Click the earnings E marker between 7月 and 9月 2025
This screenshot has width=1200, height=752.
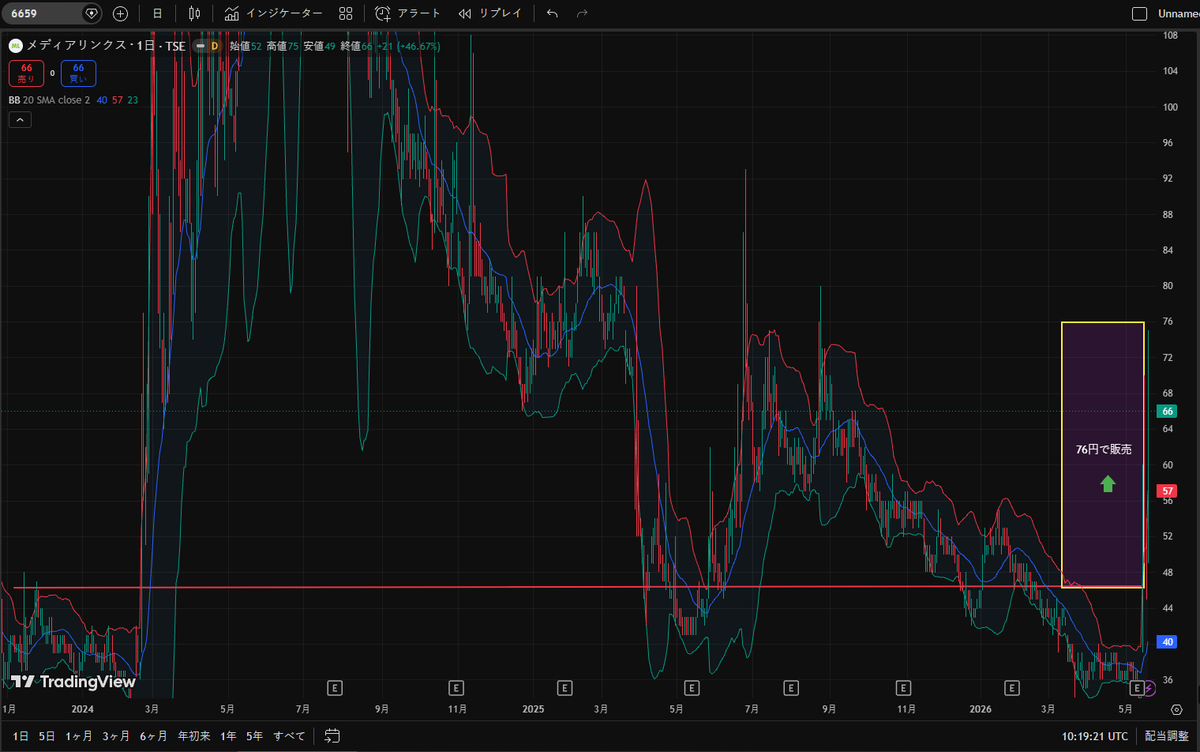793,688
